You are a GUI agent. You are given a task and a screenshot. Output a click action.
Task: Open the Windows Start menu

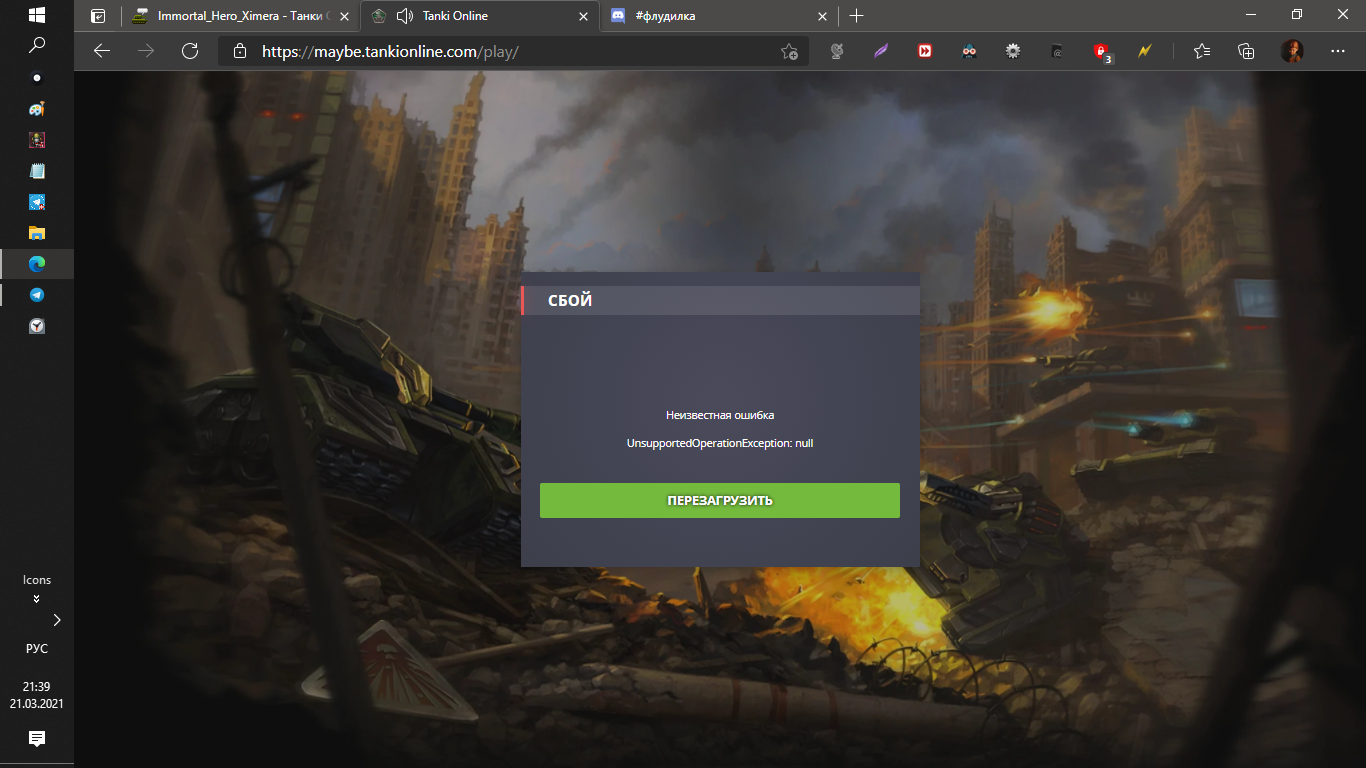point(37,16)
